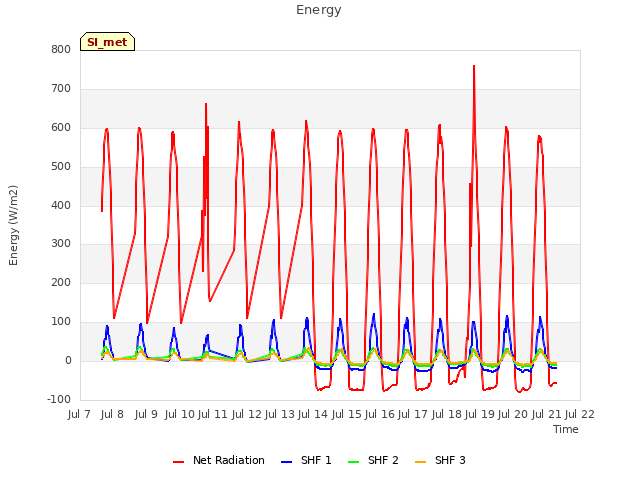The width and height of the screenshot is (640, 480).
Task: Click the Jul 11 x-axis tick label
Action: point(212,415)
